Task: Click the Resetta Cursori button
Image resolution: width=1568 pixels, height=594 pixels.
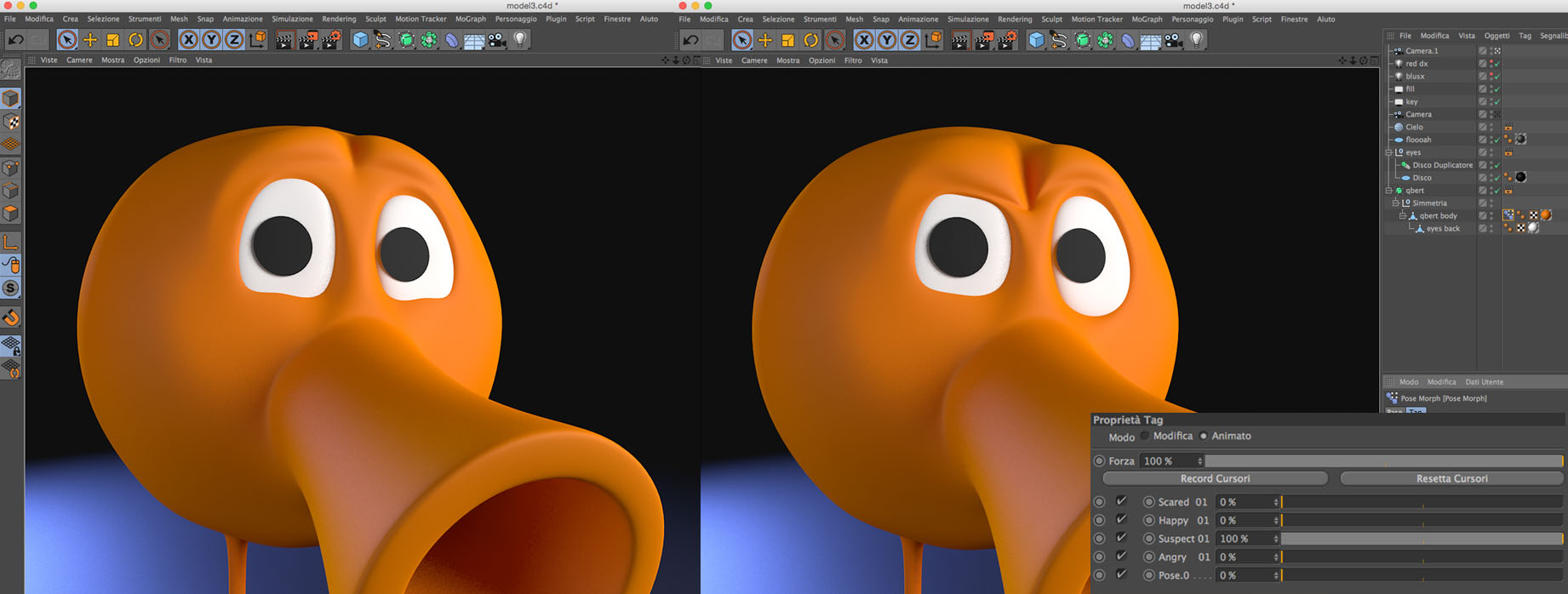Action: (x=1451, y=478)
